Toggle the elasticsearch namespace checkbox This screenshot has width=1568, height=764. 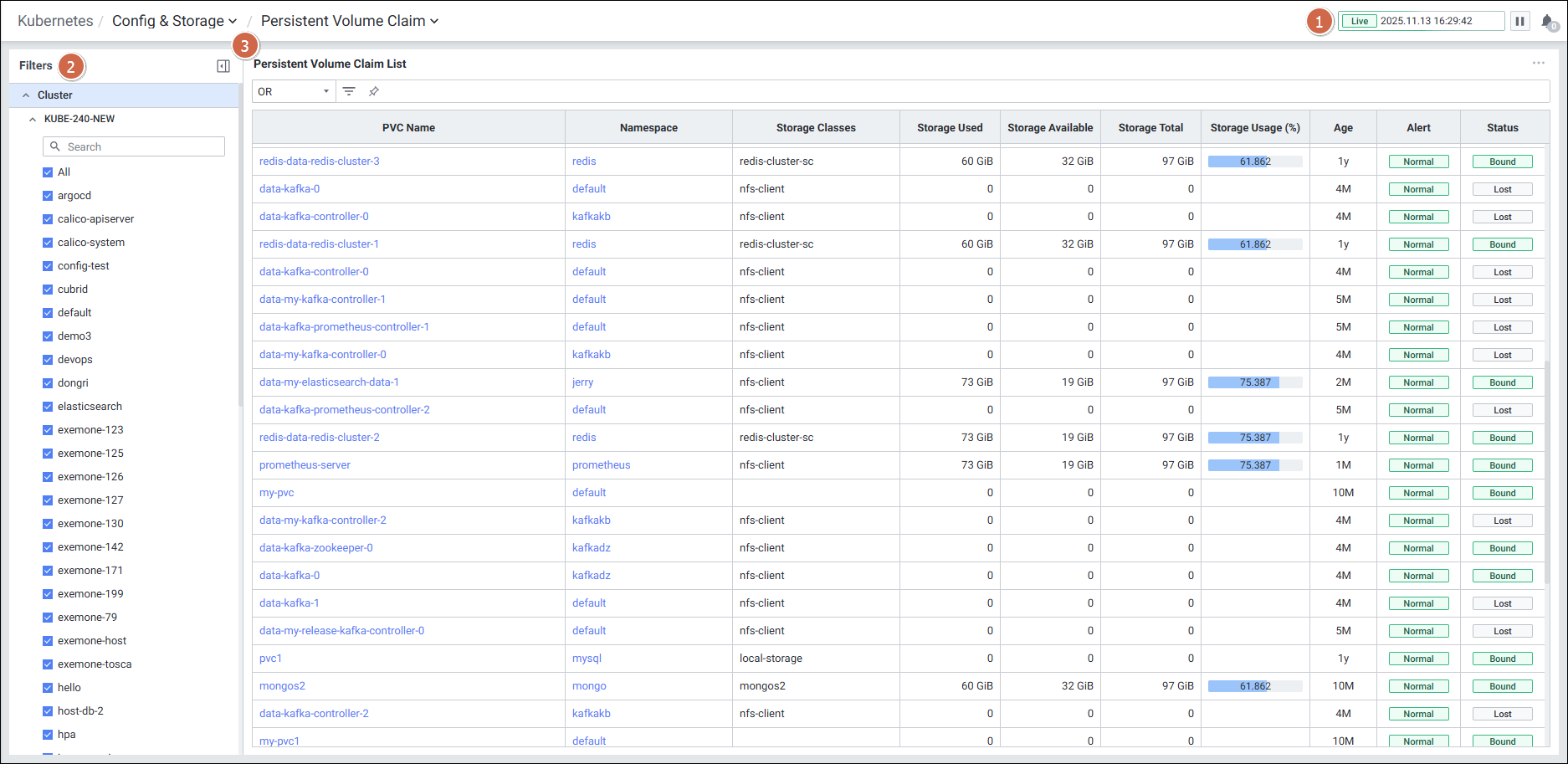[x=48, y=407]
